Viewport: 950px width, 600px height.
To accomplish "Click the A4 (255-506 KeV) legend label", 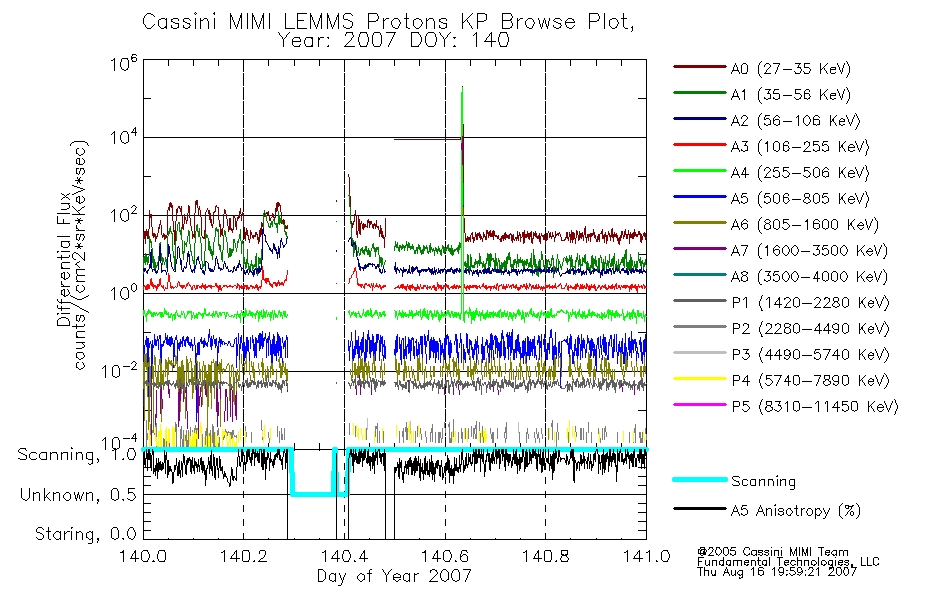I will (800, 173).
